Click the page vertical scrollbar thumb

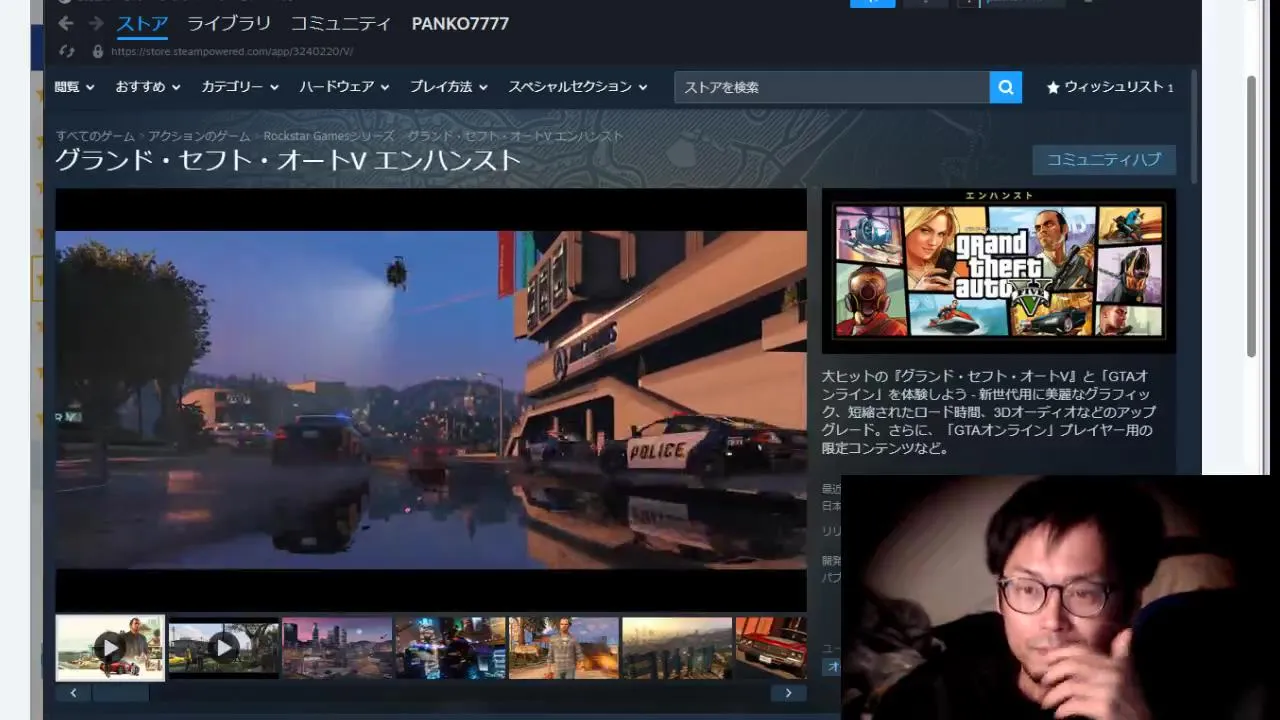click(1251, 215)
